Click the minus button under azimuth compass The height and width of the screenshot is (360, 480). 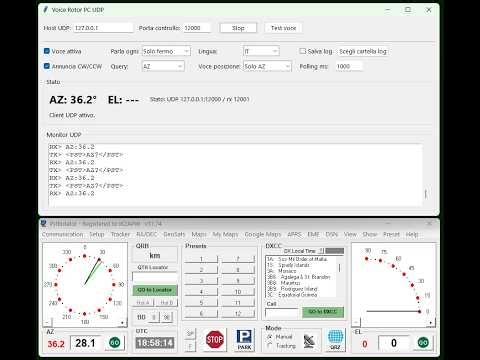(x=47, y=322)
